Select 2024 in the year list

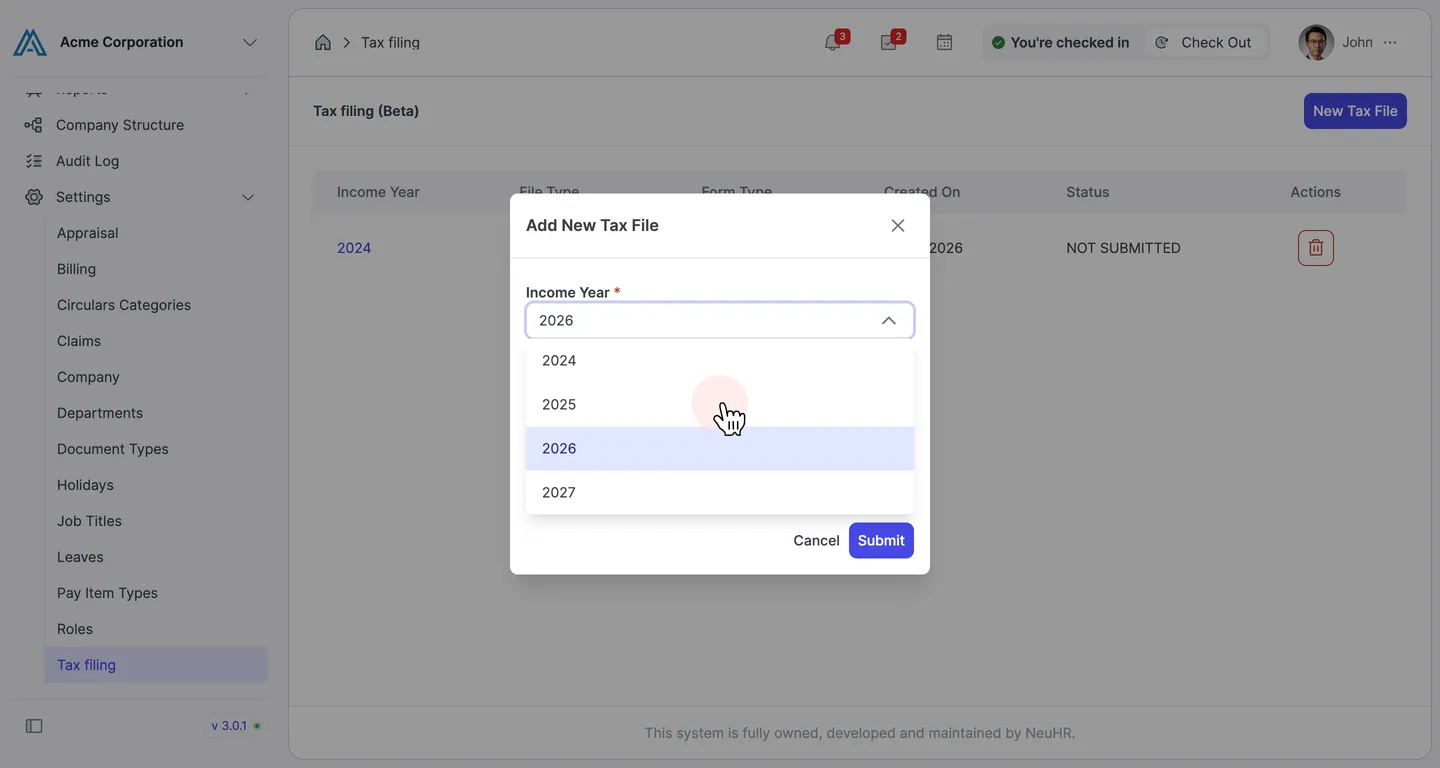(x=720, y=361)
